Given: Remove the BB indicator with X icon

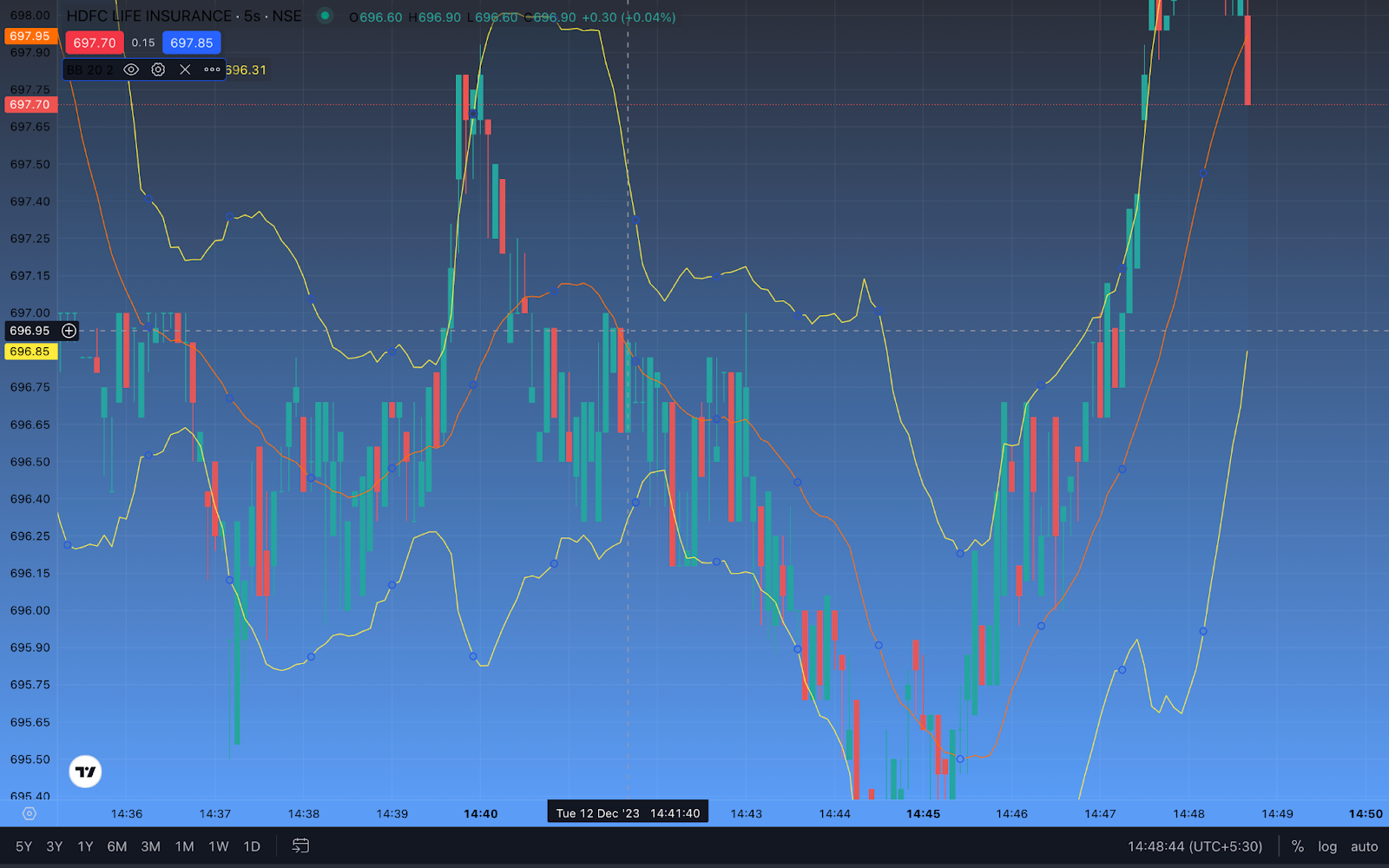Looking at the screenshot, I should tap(185, 69).
